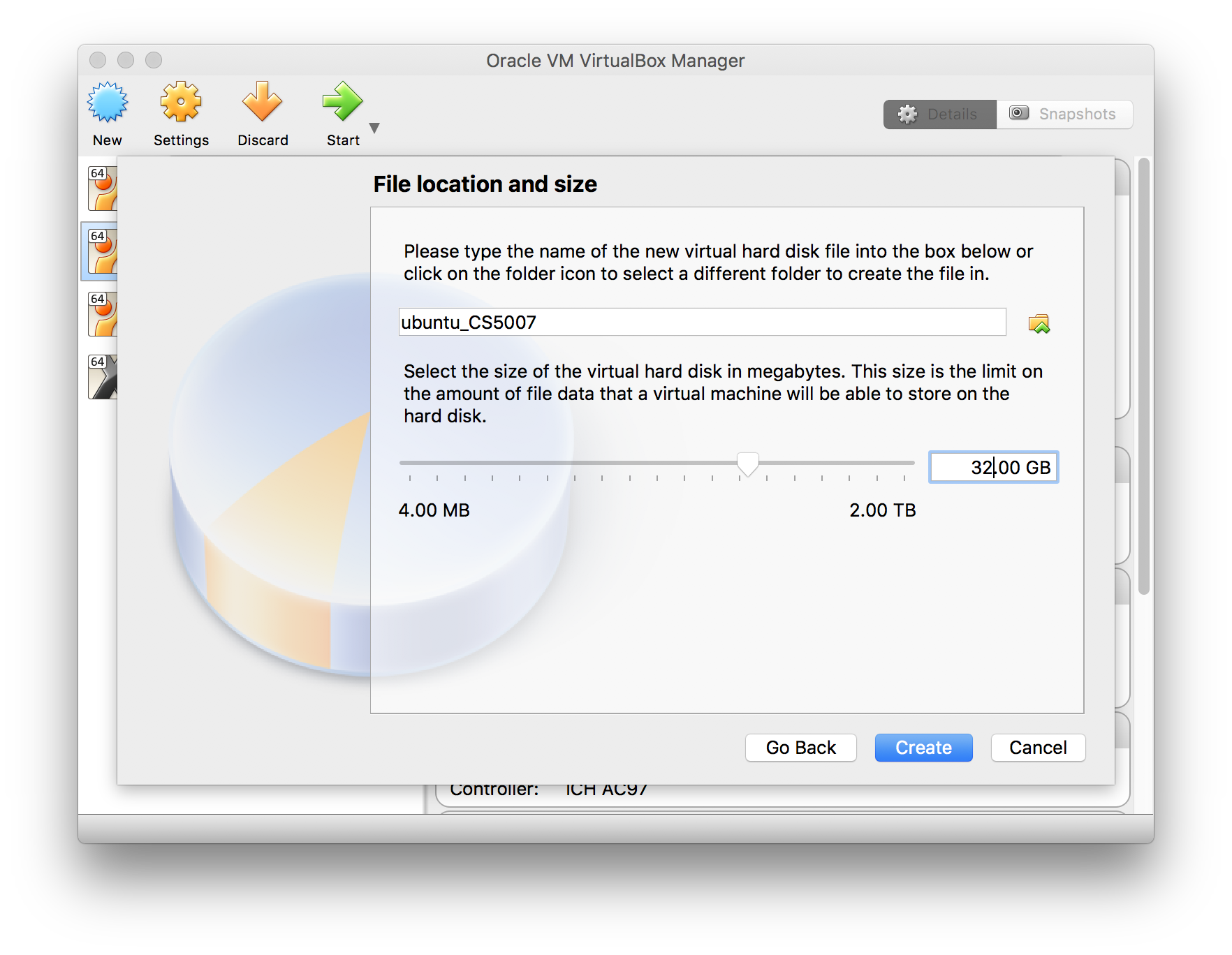This screenshot has height=955, width=1232.
Task: Click the disk size slider handle
Action: 748,464
